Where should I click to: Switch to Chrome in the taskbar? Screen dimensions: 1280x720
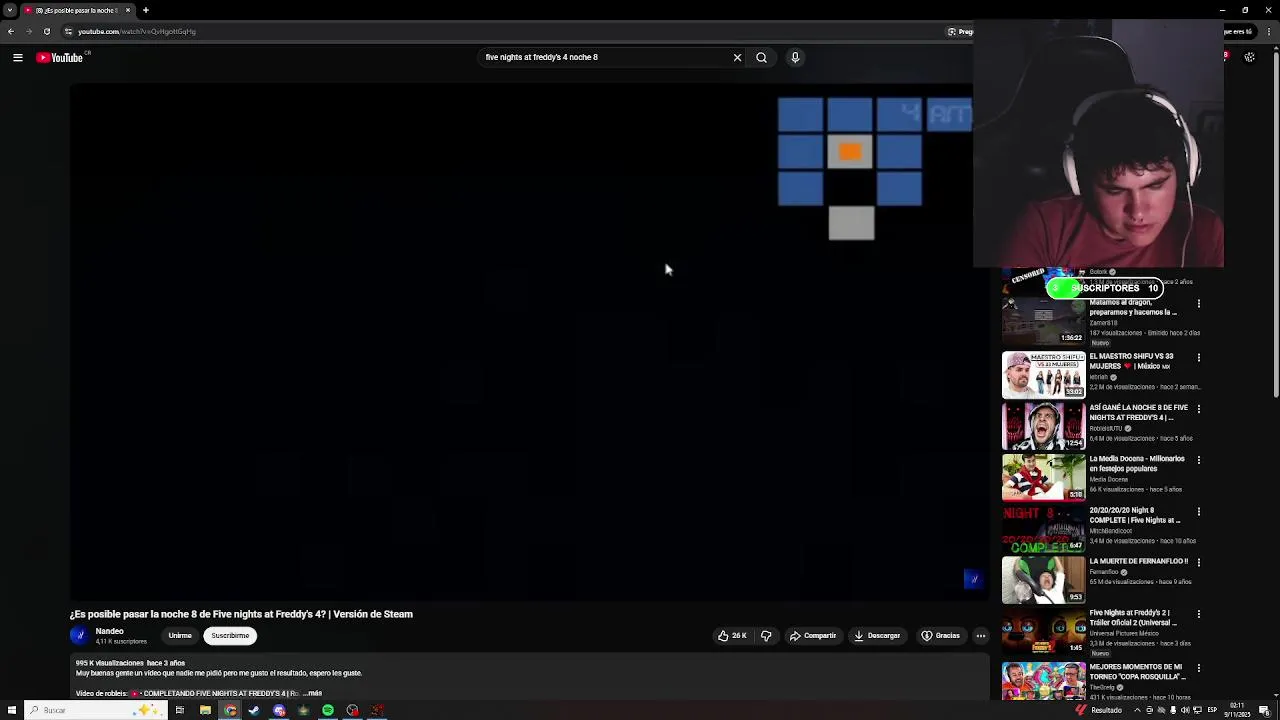click(231, 711)
